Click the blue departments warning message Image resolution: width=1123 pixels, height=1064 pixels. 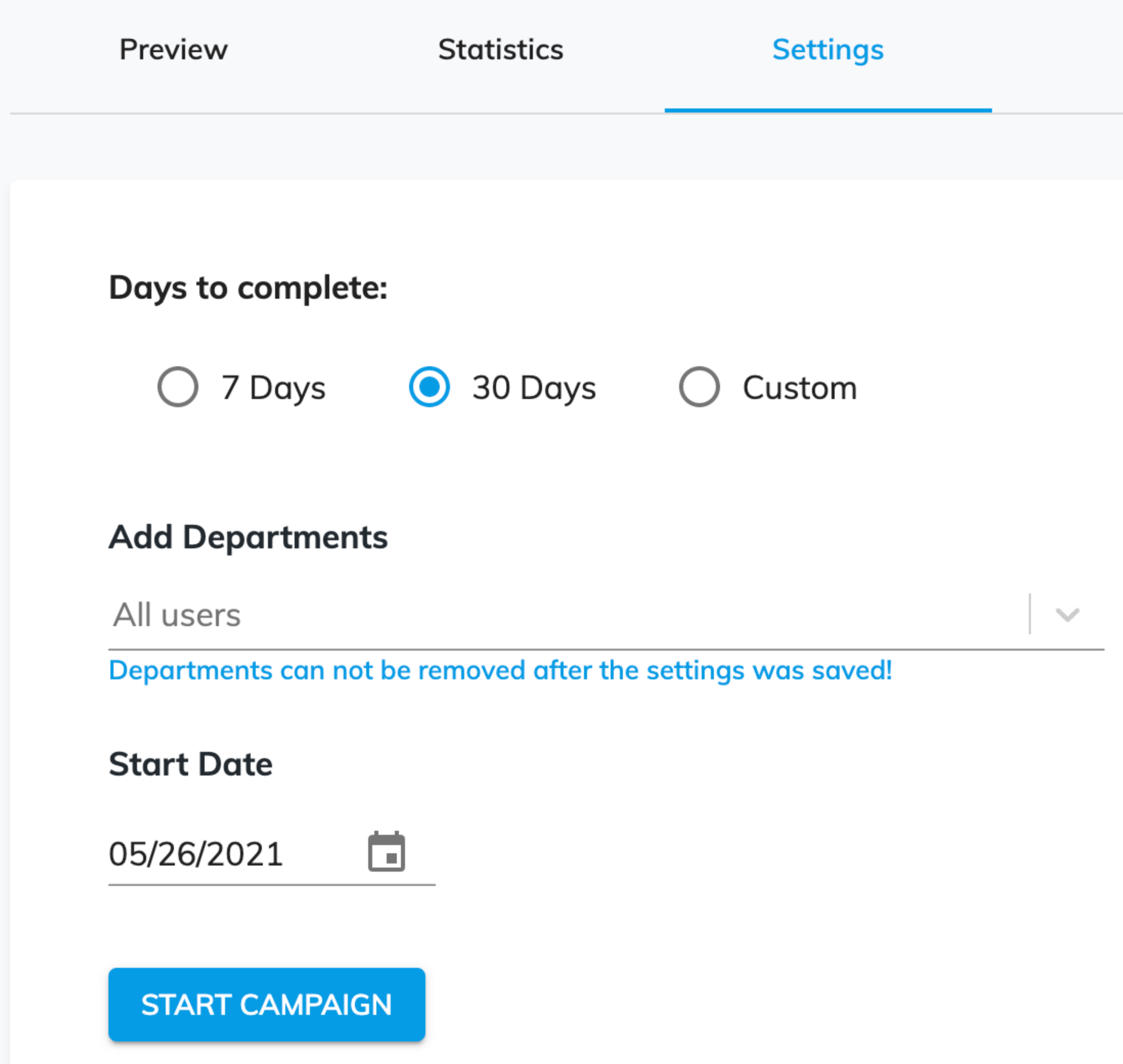click(x=501, y=671)
